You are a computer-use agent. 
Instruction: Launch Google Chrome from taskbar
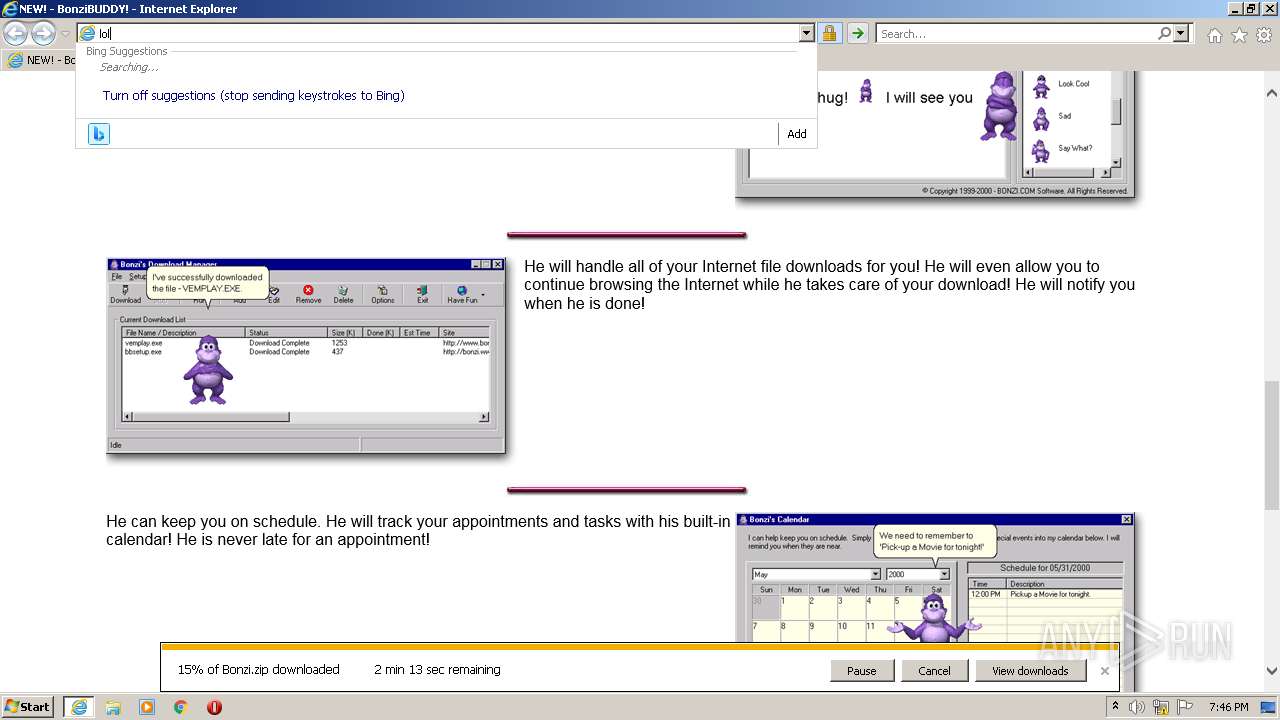click(x=181, y=707)
